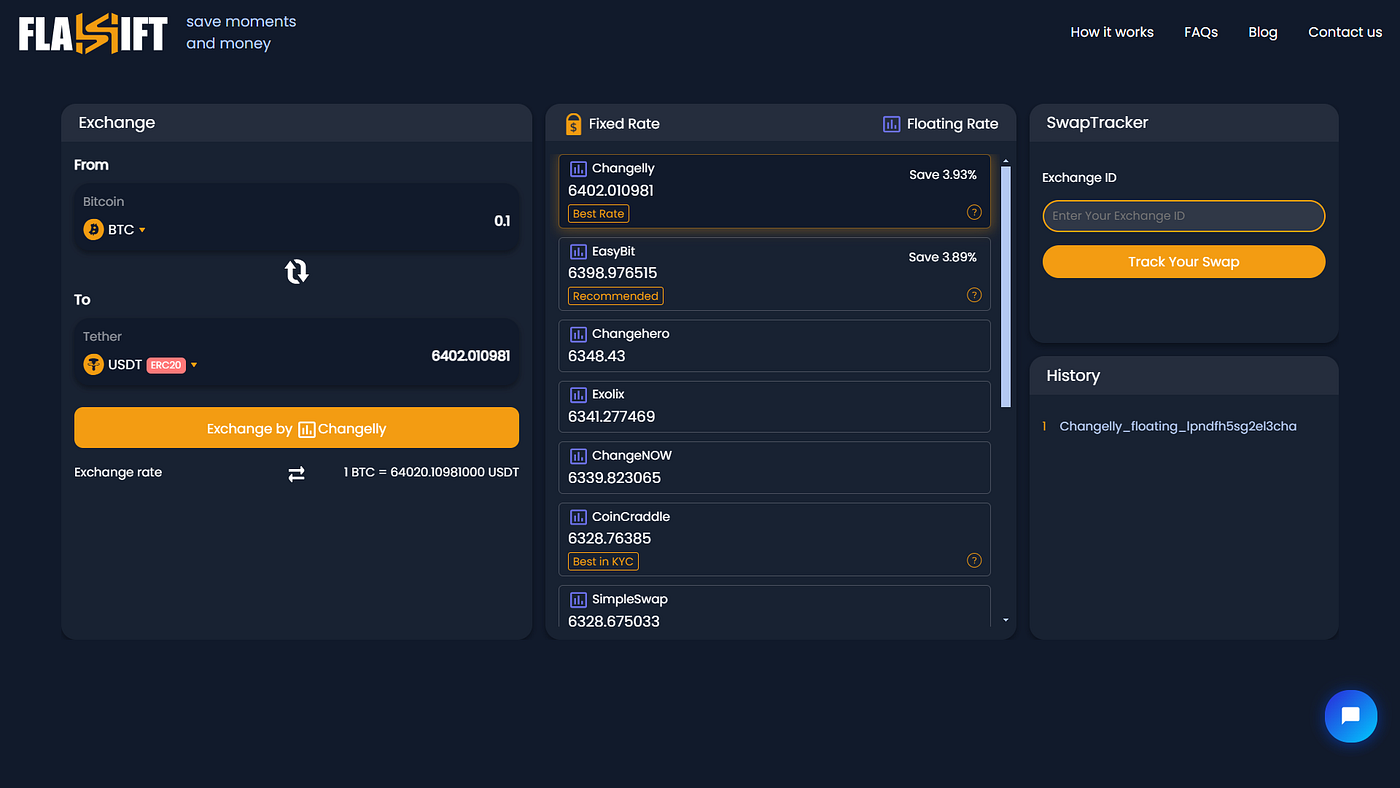This screenshot has width=1400, height=788.
Task: Open Contact us page
Action: coord(1345,32)
